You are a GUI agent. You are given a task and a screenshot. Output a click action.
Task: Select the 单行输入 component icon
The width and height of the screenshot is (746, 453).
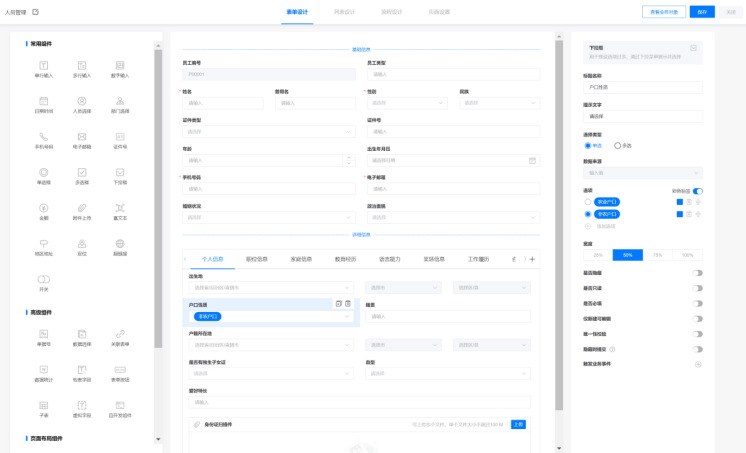click(x=43, y=65)
